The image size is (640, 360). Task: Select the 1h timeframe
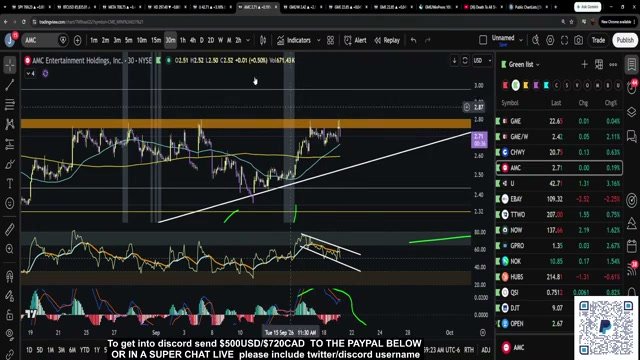point(182,40)
